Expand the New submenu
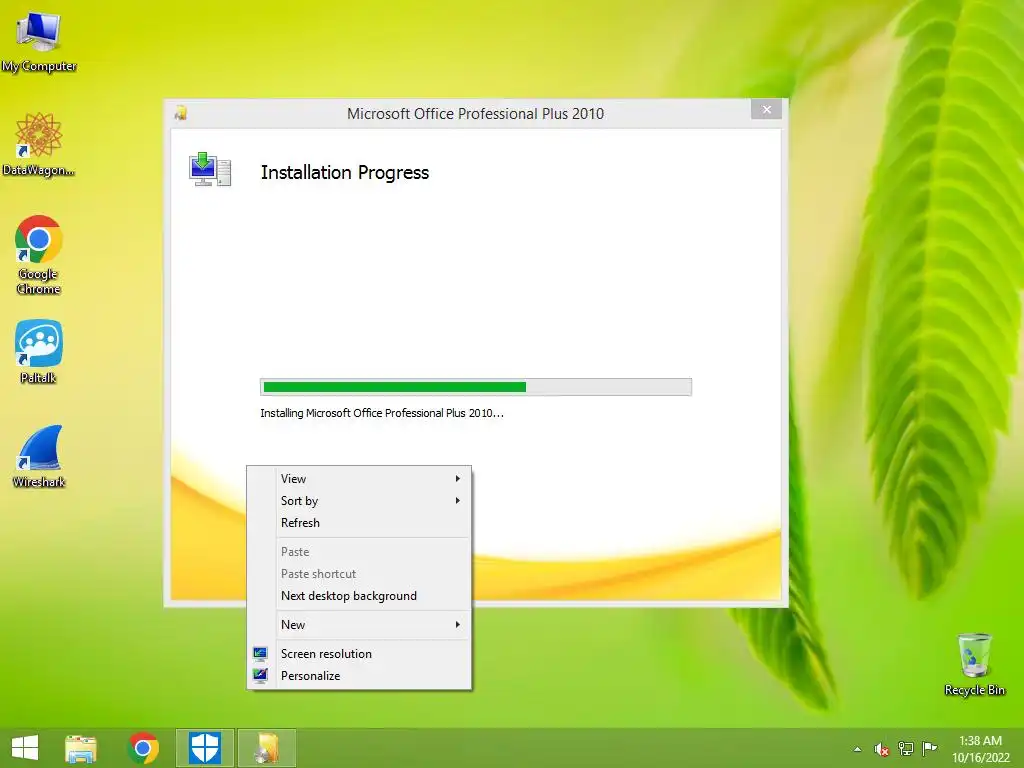This screenshot has height=768, width=1024. click(359, 625)
